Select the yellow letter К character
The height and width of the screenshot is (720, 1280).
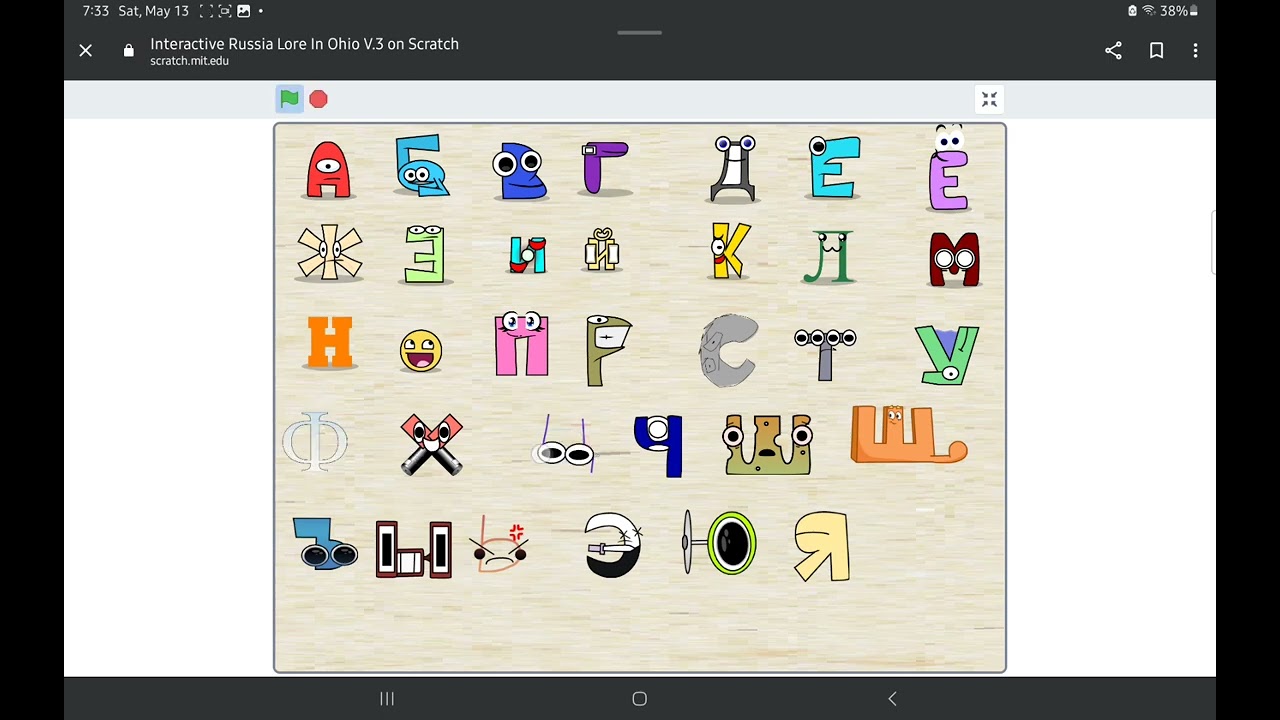[730, 250]
